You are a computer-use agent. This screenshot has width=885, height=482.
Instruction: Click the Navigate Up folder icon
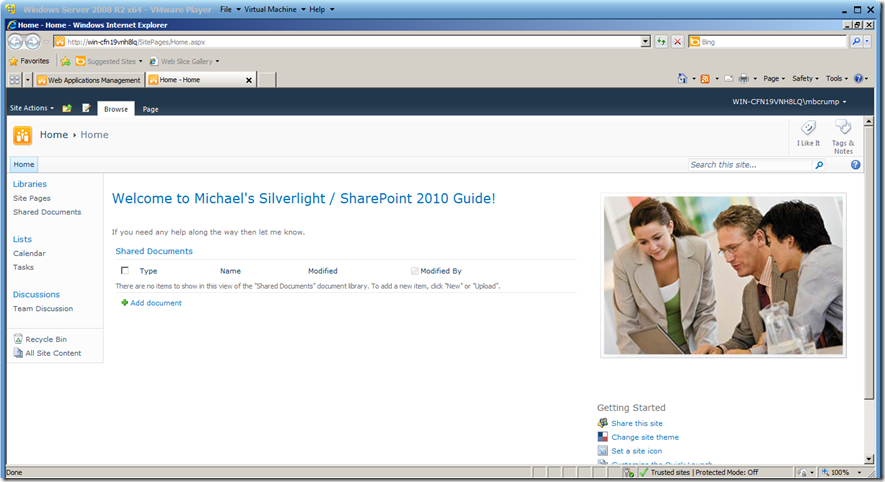pos(67,108)
